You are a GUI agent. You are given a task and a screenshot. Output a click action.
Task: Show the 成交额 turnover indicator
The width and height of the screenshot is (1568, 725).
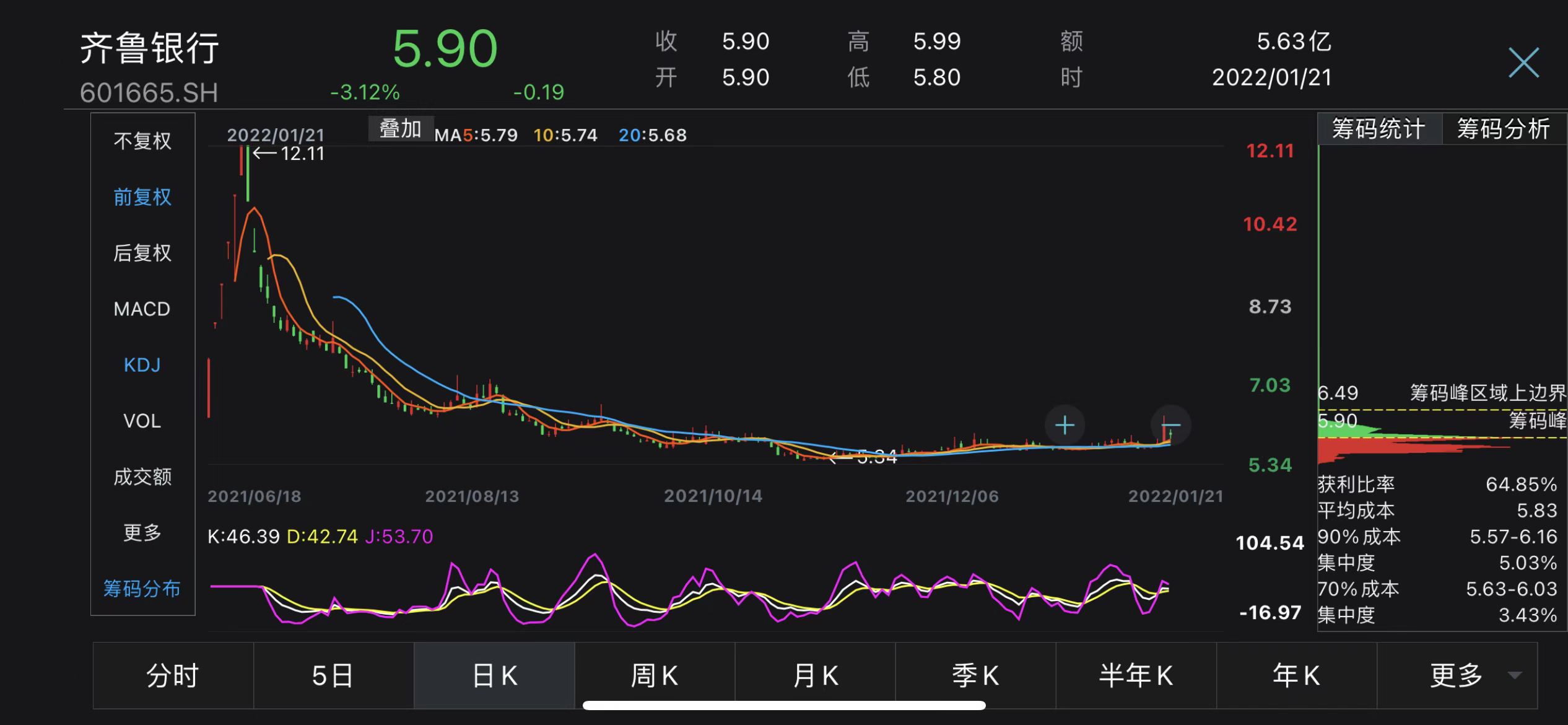click(142, 477)
